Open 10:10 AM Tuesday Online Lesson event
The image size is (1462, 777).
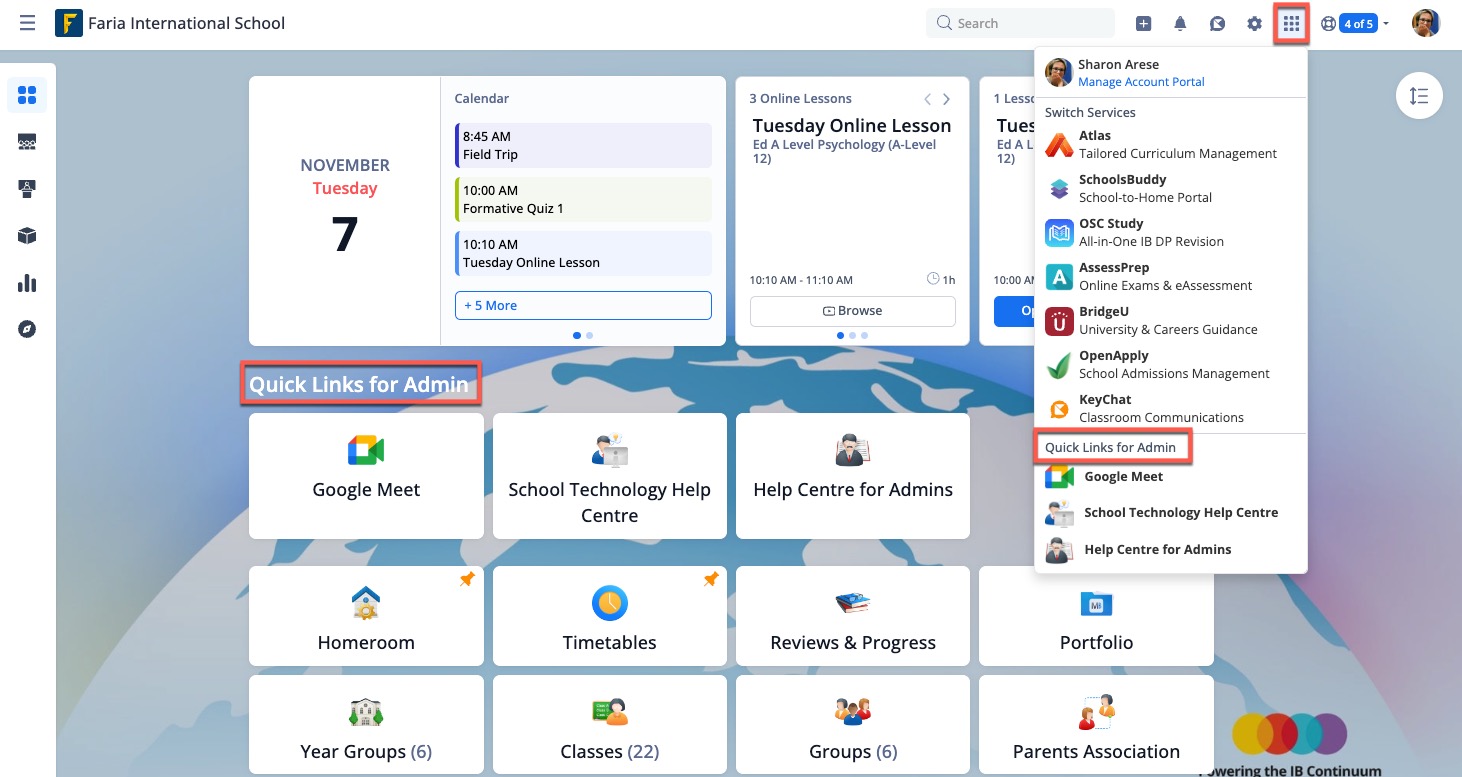pyautogui.click(x=583, y=253)
